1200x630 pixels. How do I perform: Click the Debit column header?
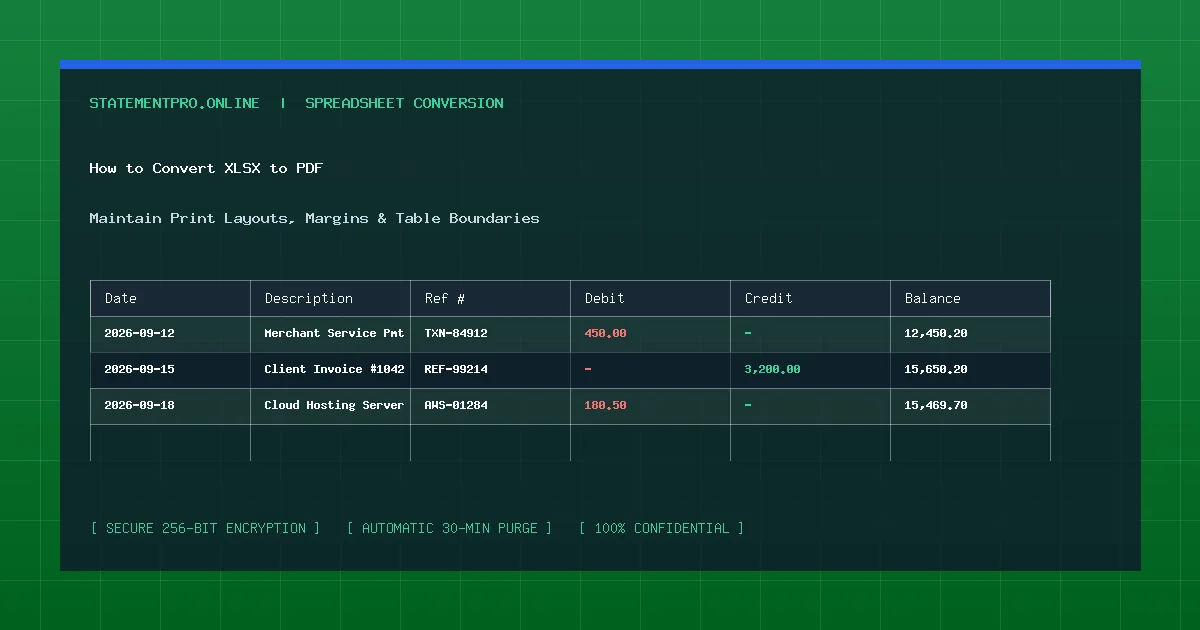(650, 298)
